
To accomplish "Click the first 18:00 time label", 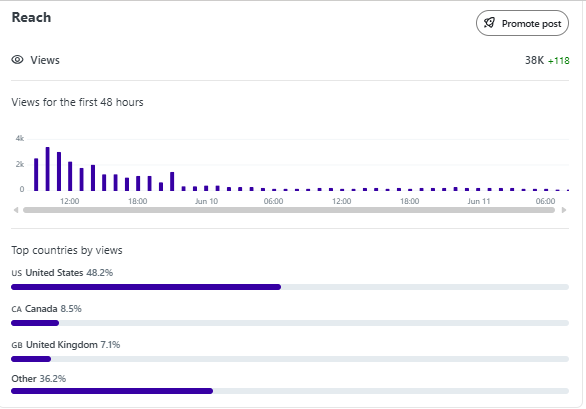I will 138,201.
